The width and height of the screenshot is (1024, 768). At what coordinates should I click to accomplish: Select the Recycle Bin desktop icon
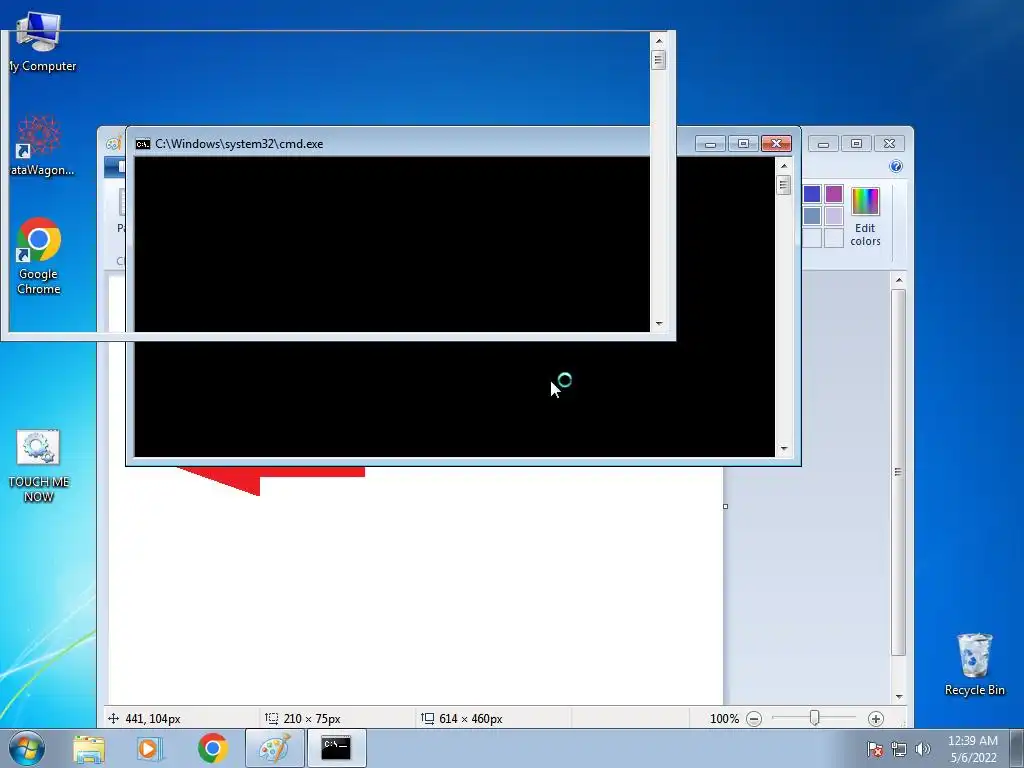pos(974,664)
